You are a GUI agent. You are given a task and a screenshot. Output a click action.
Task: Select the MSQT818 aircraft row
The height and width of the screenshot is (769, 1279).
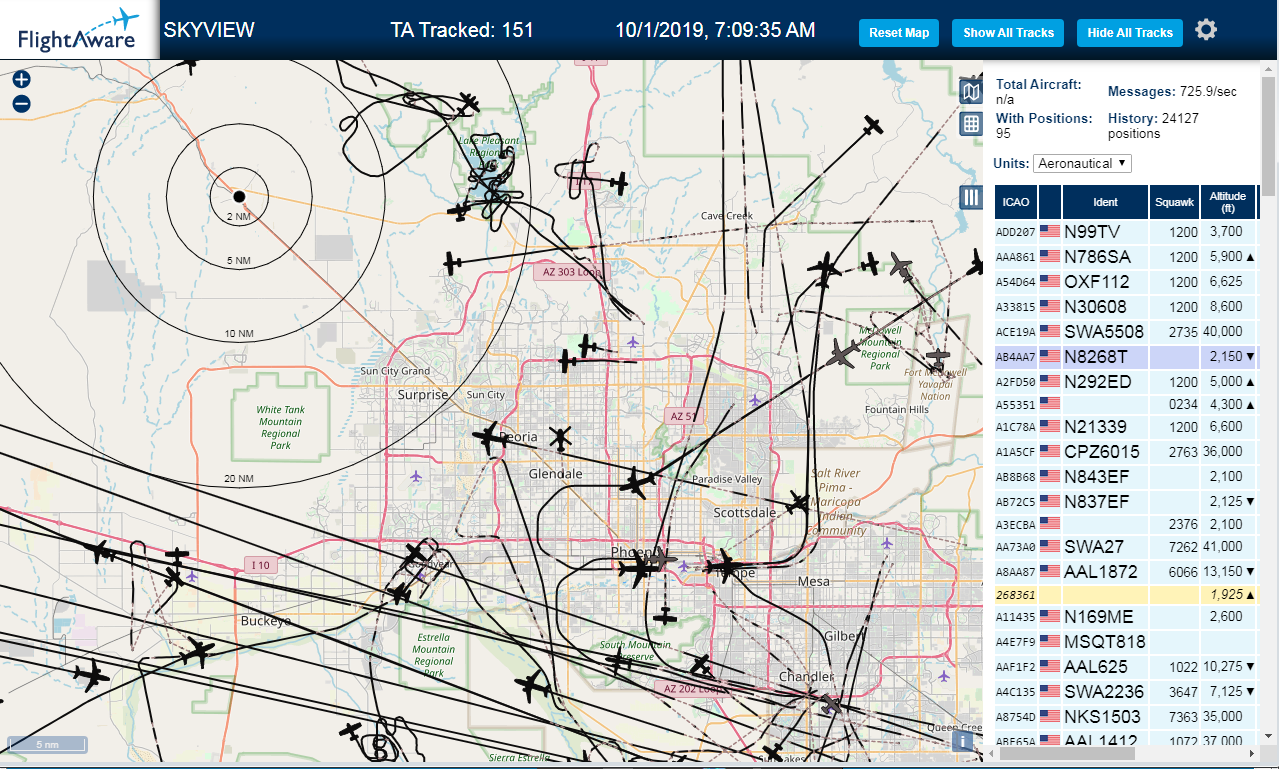[x=1127, y=641]
